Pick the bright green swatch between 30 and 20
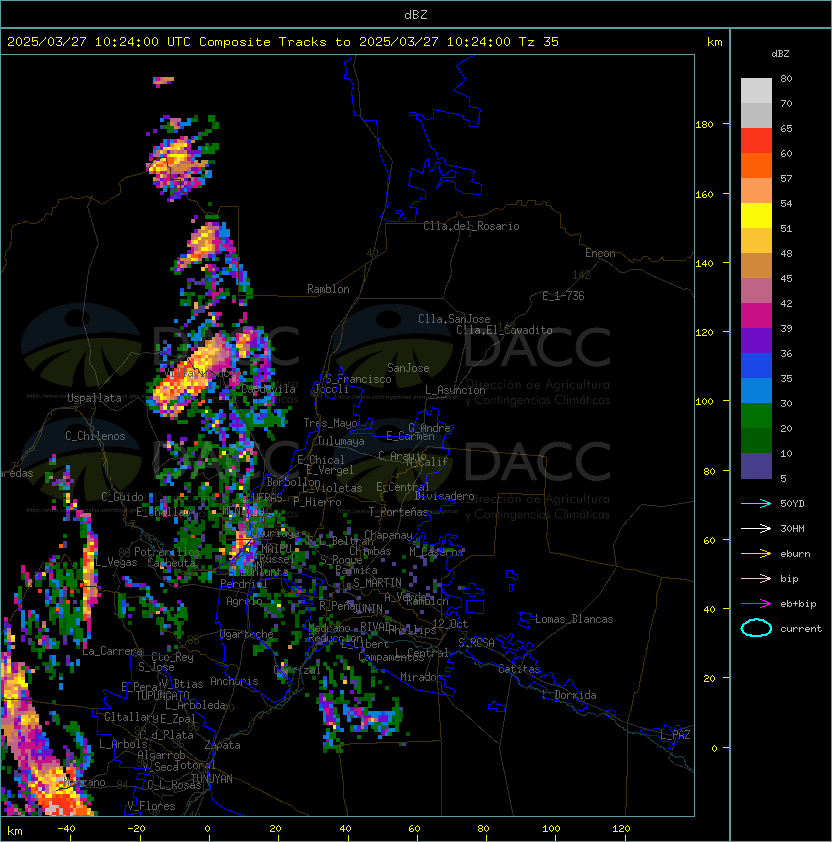The image size is (832, 842). (x=756, y=416)
